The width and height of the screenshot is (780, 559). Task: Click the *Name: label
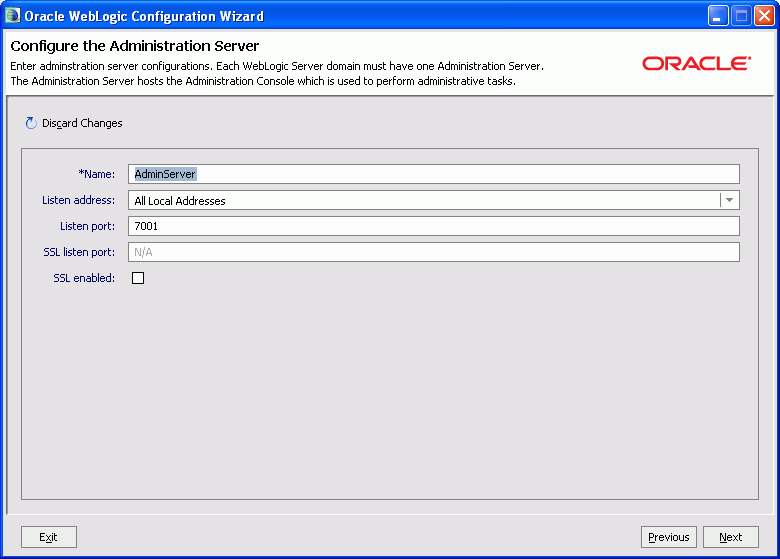(x=97, y=174)
